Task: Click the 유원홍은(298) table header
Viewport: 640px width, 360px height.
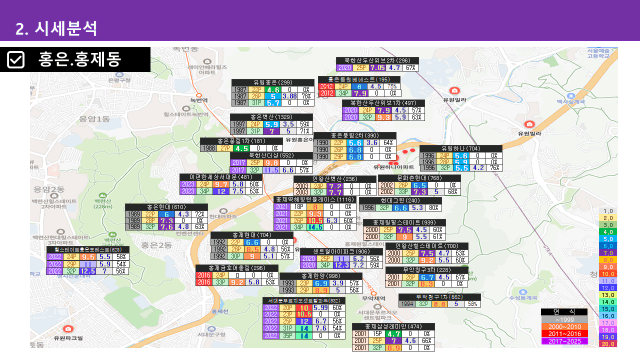Action: pyautogui.click(x=273, y=82)
